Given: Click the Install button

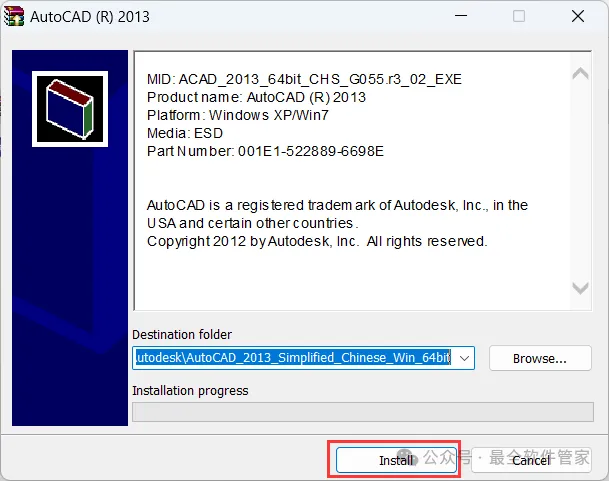Looking at the screenshot, I should pos(396,460).
